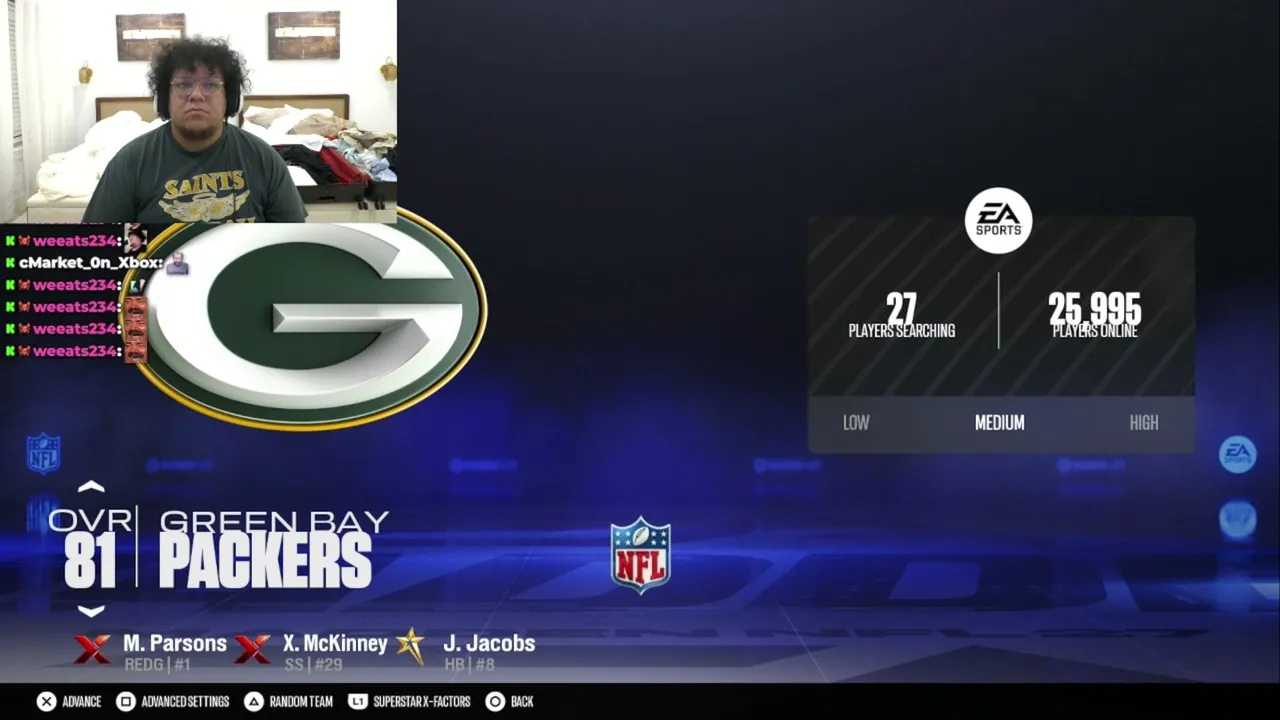Click the LOW activity label
This screenshot has width=1280, height=720.
click(x=856, y=423)
